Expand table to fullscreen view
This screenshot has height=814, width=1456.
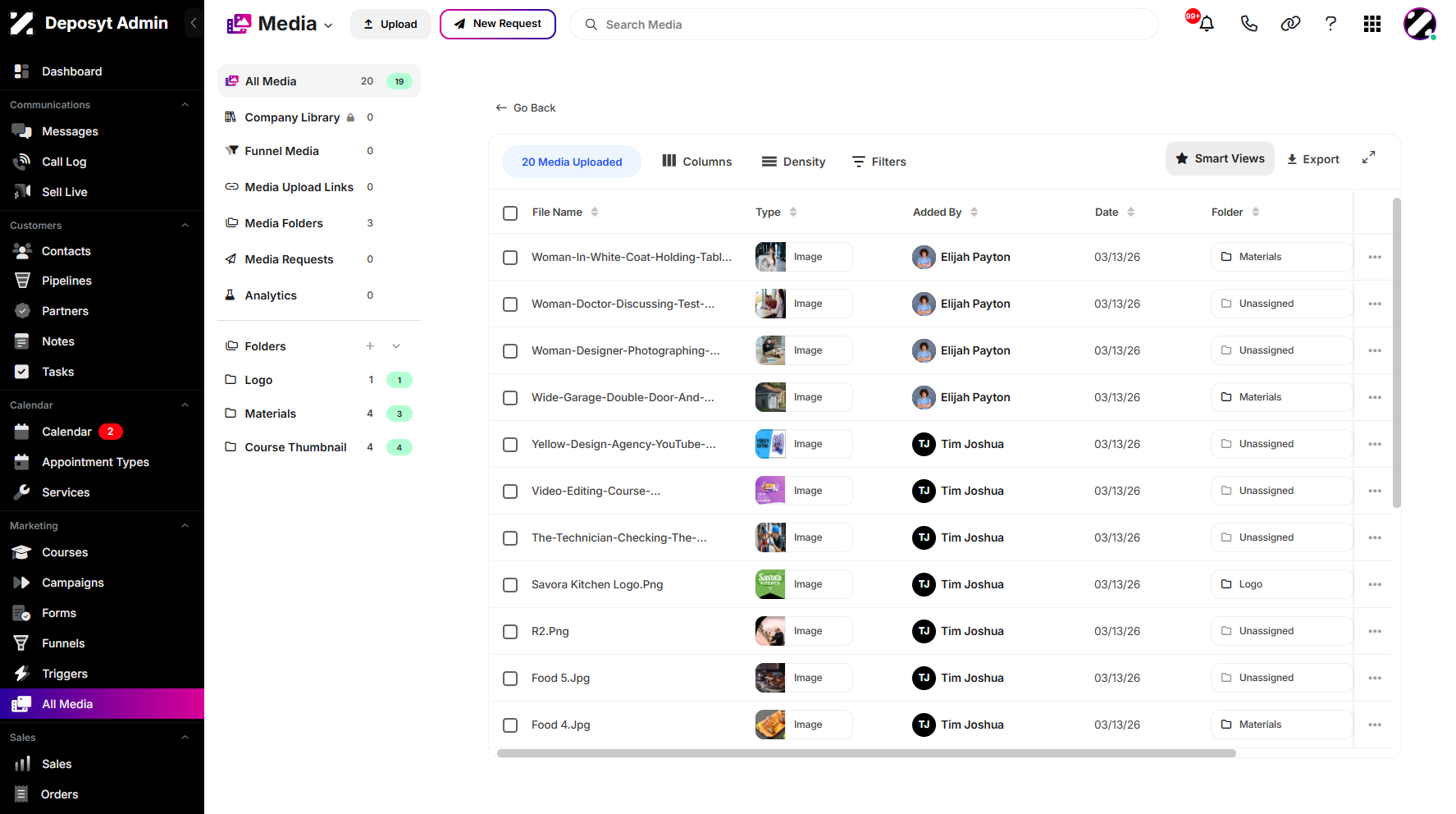[1368, 158]
